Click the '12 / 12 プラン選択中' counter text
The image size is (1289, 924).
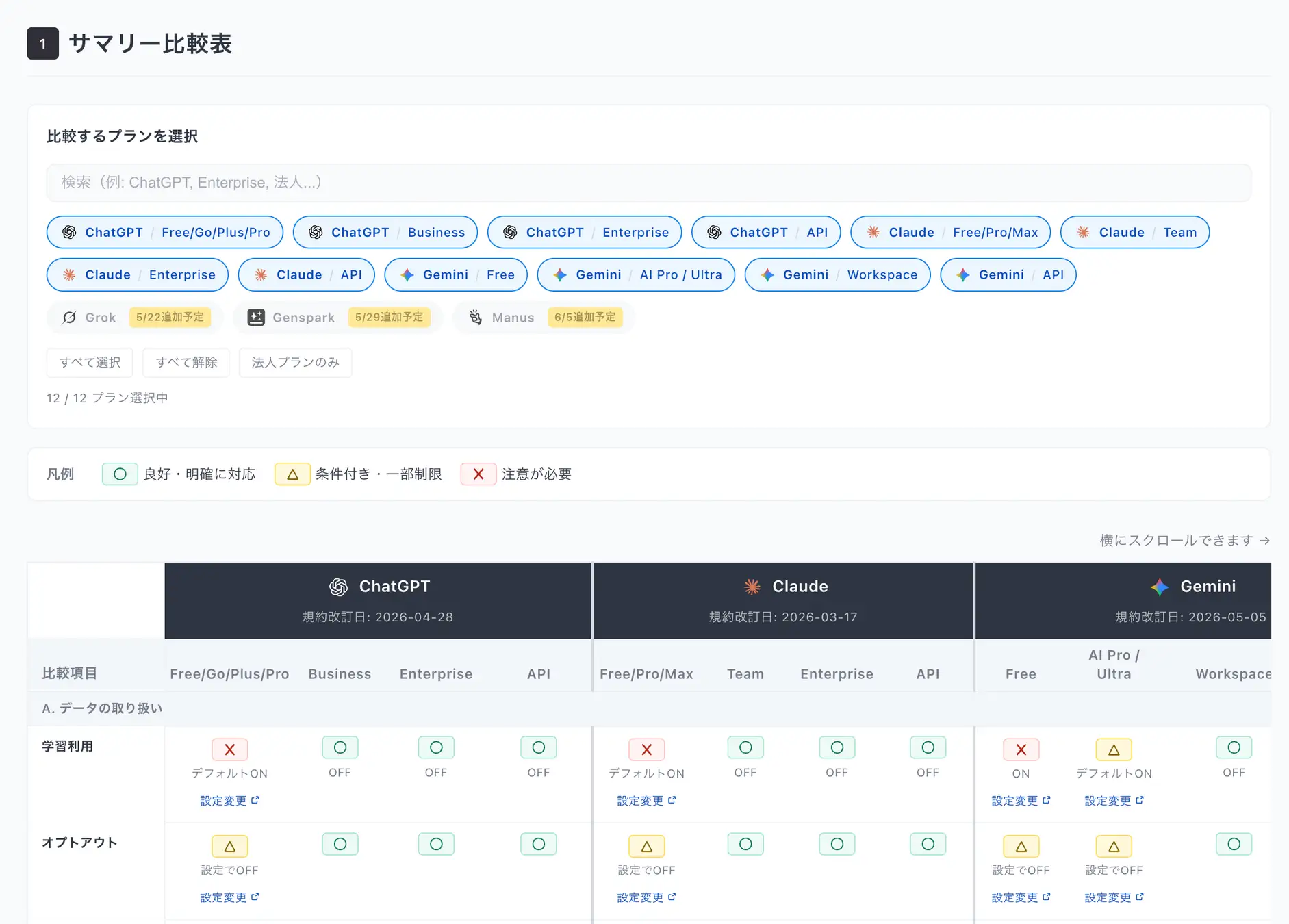point(107,398)
